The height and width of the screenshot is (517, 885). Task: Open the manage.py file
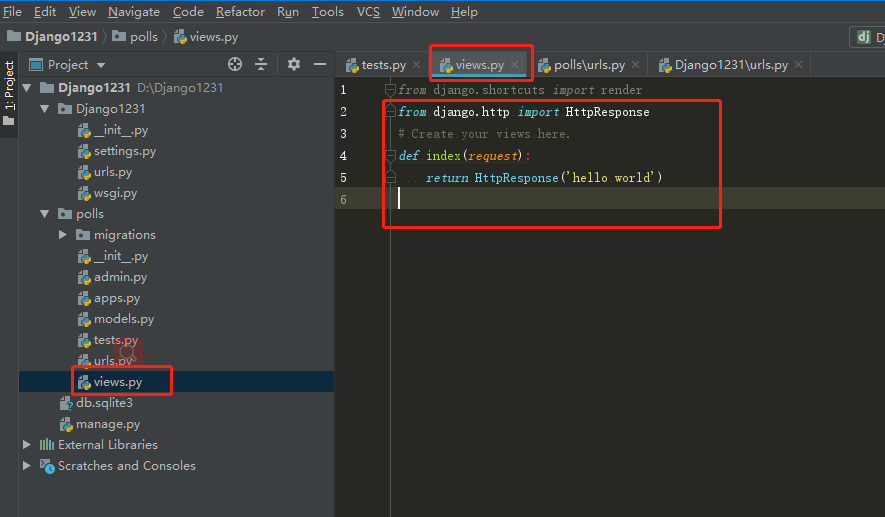pos(107,424)
